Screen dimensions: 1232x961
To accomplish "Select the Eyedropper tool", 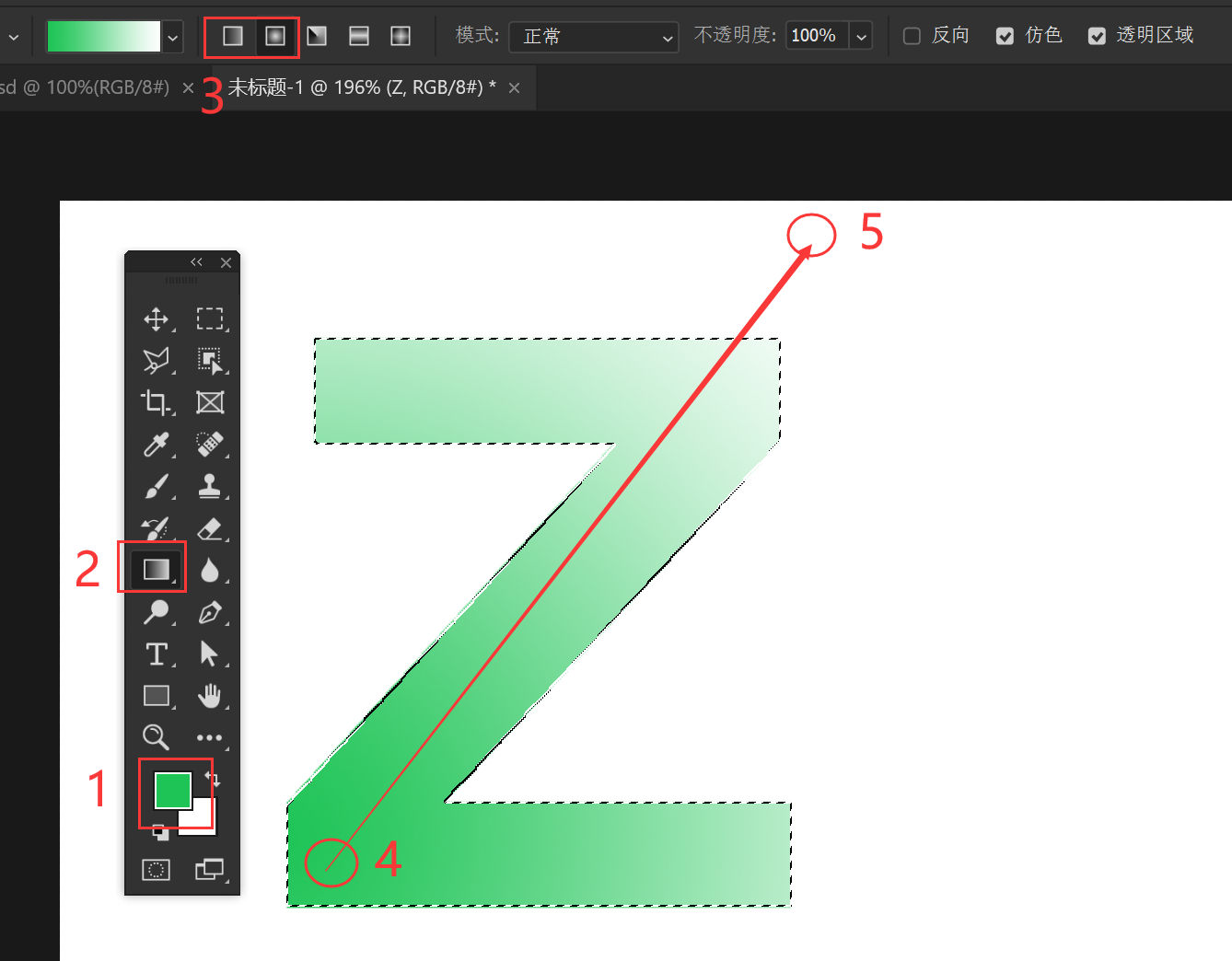I will (x=157, y=445).
